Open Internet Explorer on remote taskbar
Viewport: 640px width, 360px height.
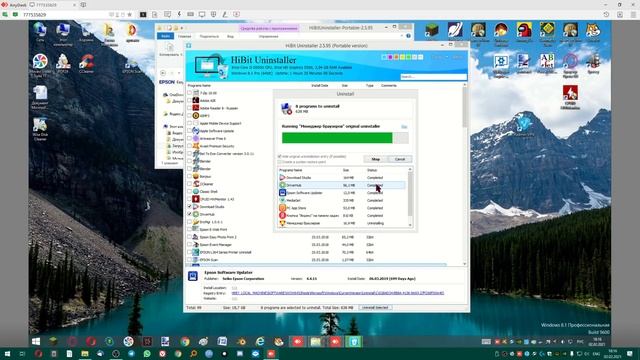[260, 341]
